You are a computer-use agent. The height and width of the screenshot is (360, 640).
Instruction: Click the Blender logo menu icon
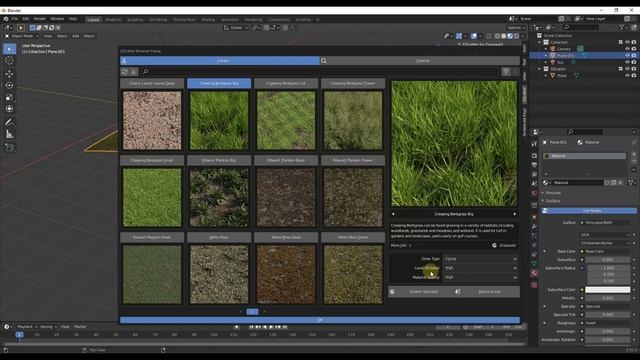6,19
